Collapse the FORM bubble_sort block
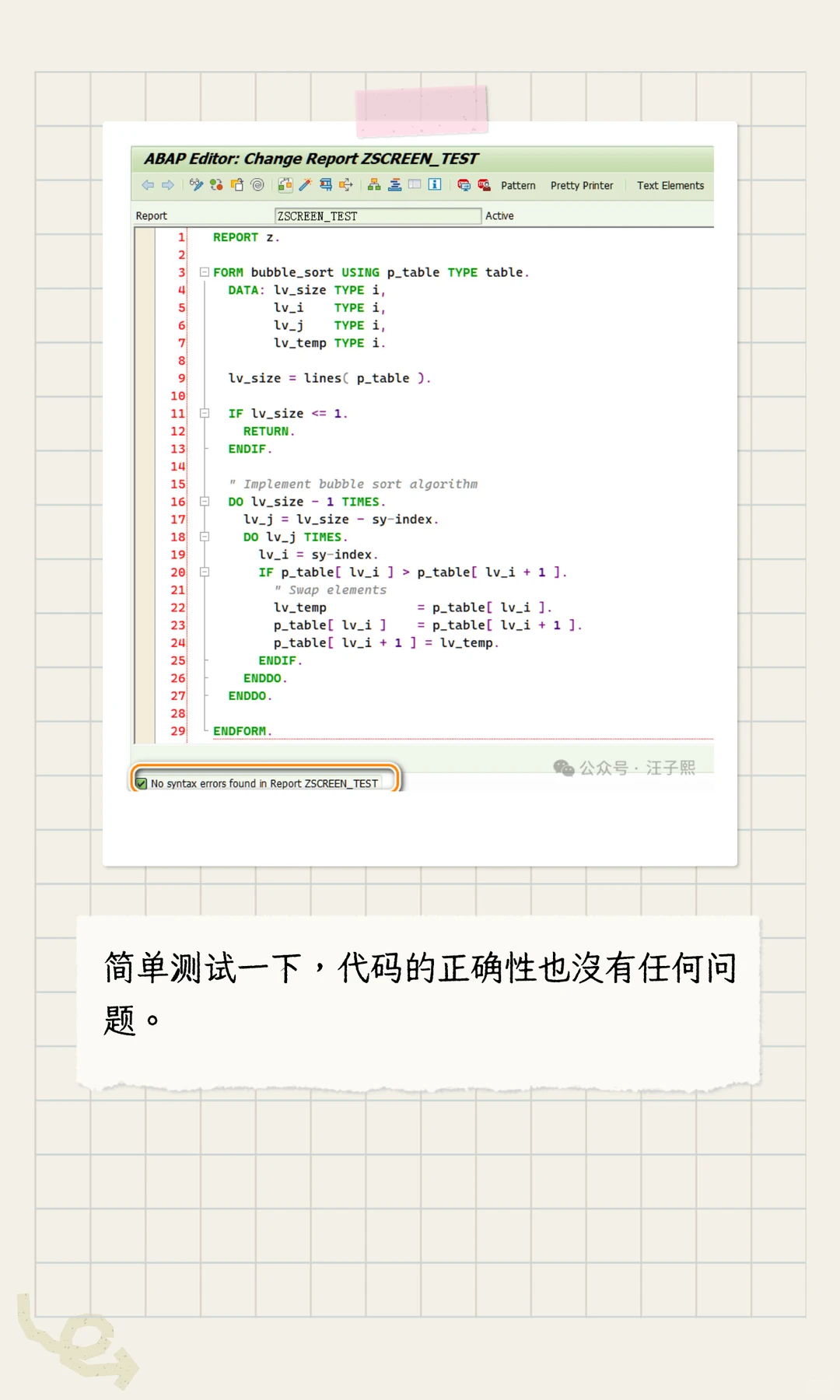The height and width of the screenshot is (1400, 840). (x=205, y=272)
